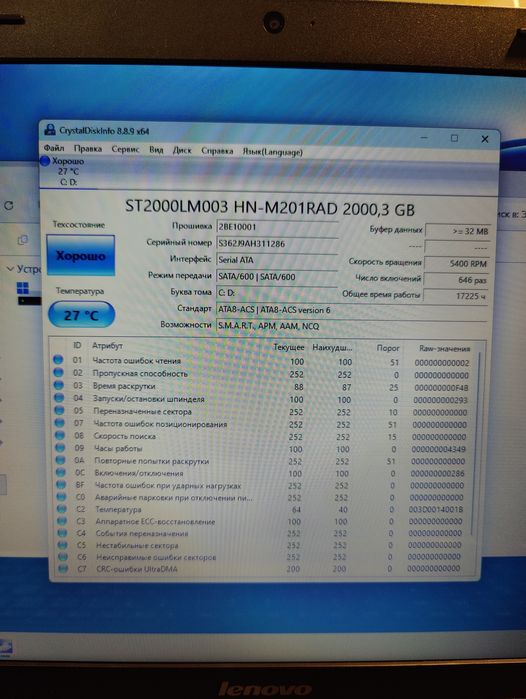The image size is (526, 699).
Task: Click status icon for Температура attribute row
Action: pyautogui.click(x=62, y=508)
